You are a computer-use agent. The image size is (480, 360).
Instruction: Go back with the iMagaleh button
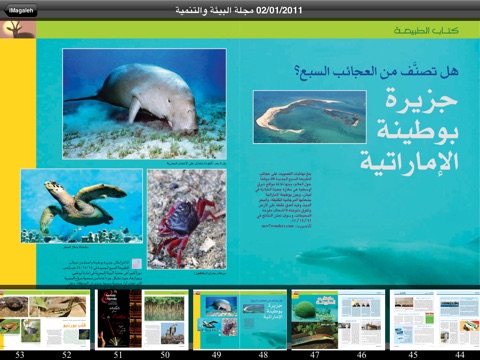pyautogui.click(x=20, y=10)
